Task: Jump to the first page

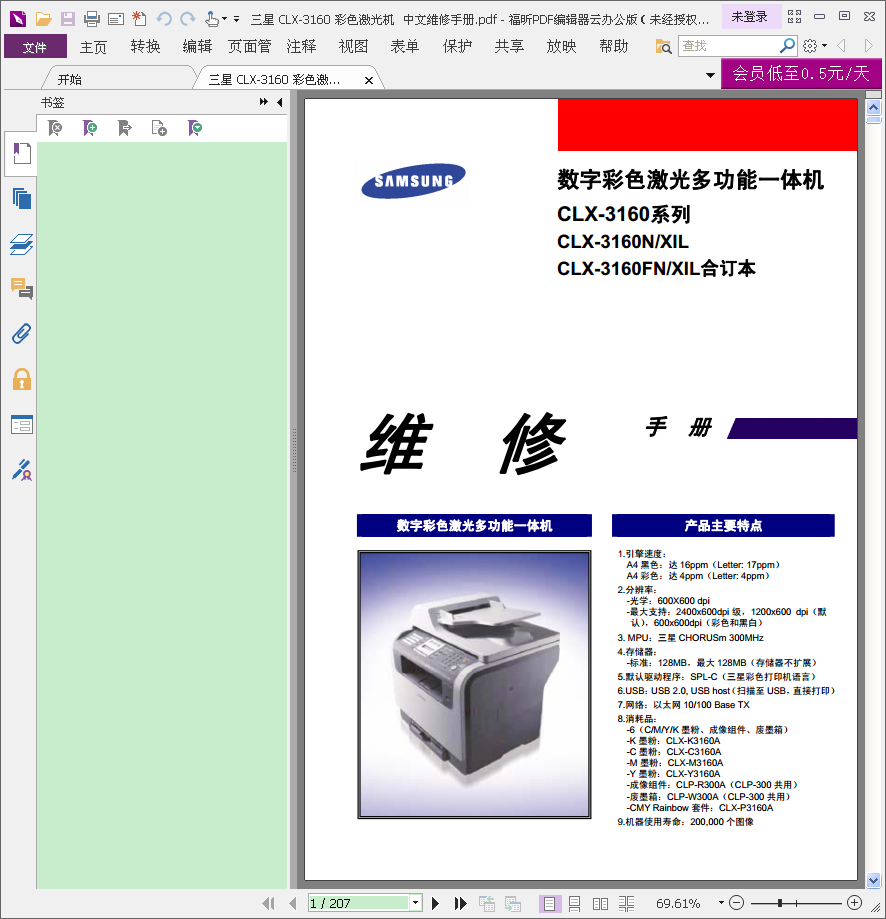Action: [x=269, y=903]
